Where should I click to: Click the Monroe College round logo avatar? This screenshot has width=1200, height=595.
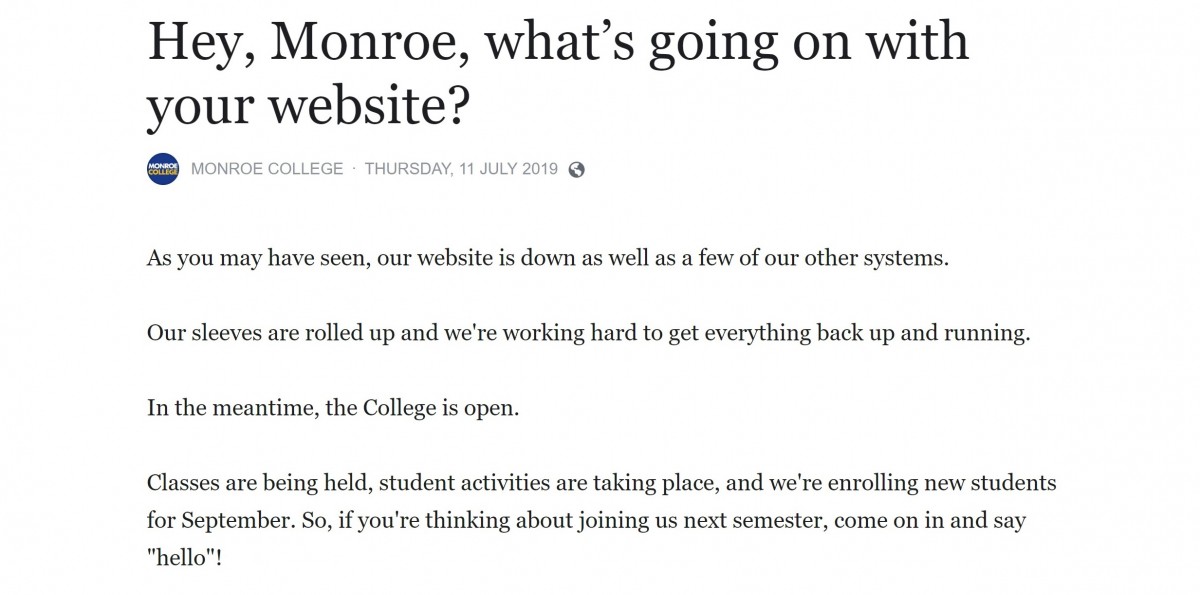pyautogui.click(x=163, y=169)
